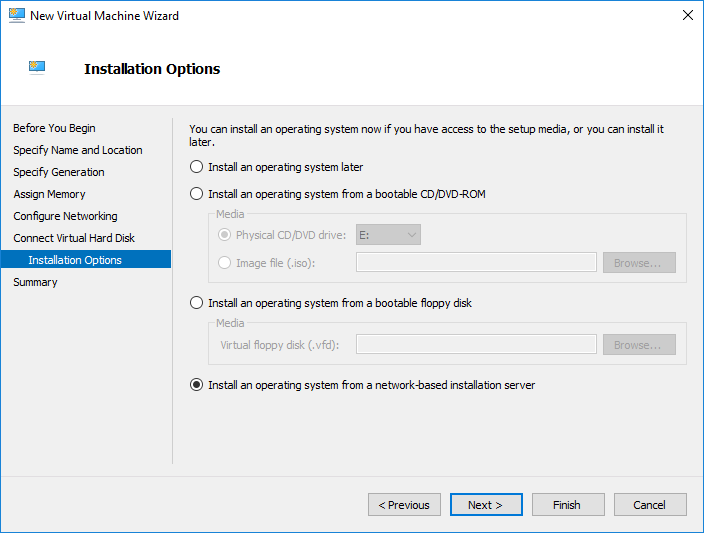This screenshot has width=704, height=533.
Task: Open Specify Name and Location step
Action: point(78,150)
